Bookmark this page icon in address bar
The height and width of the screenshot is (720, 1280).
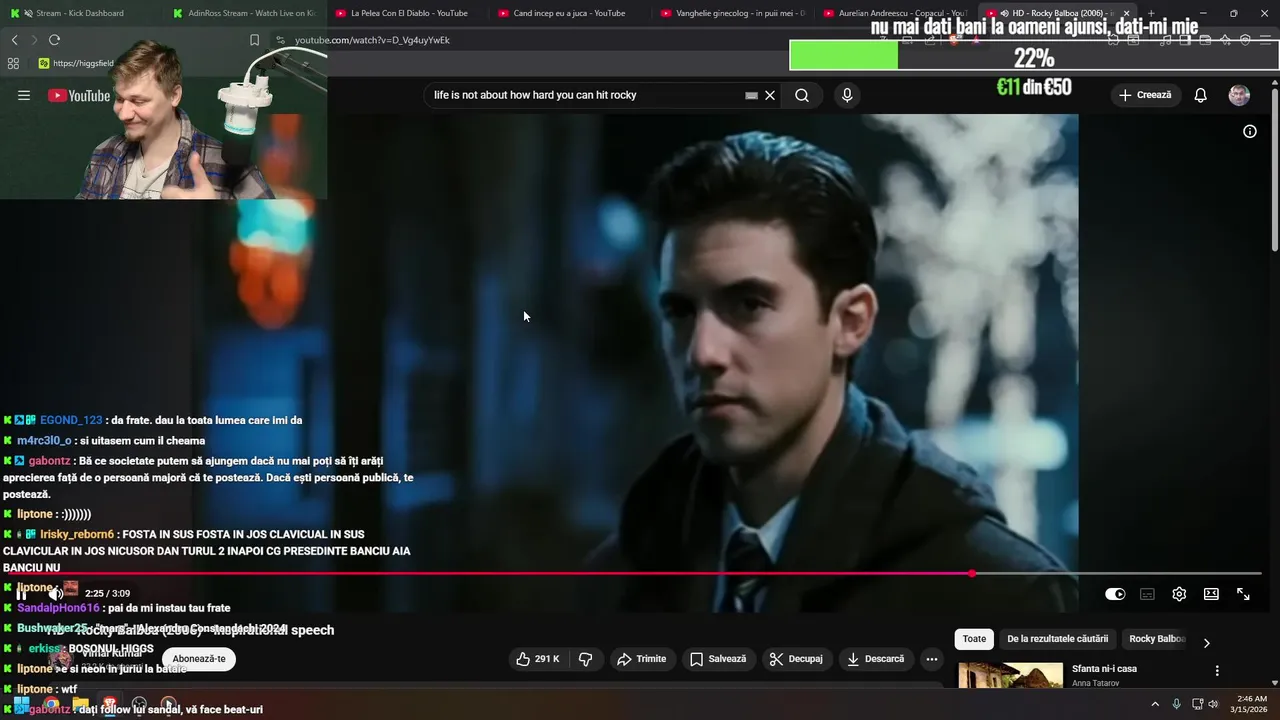pos(254,40)
